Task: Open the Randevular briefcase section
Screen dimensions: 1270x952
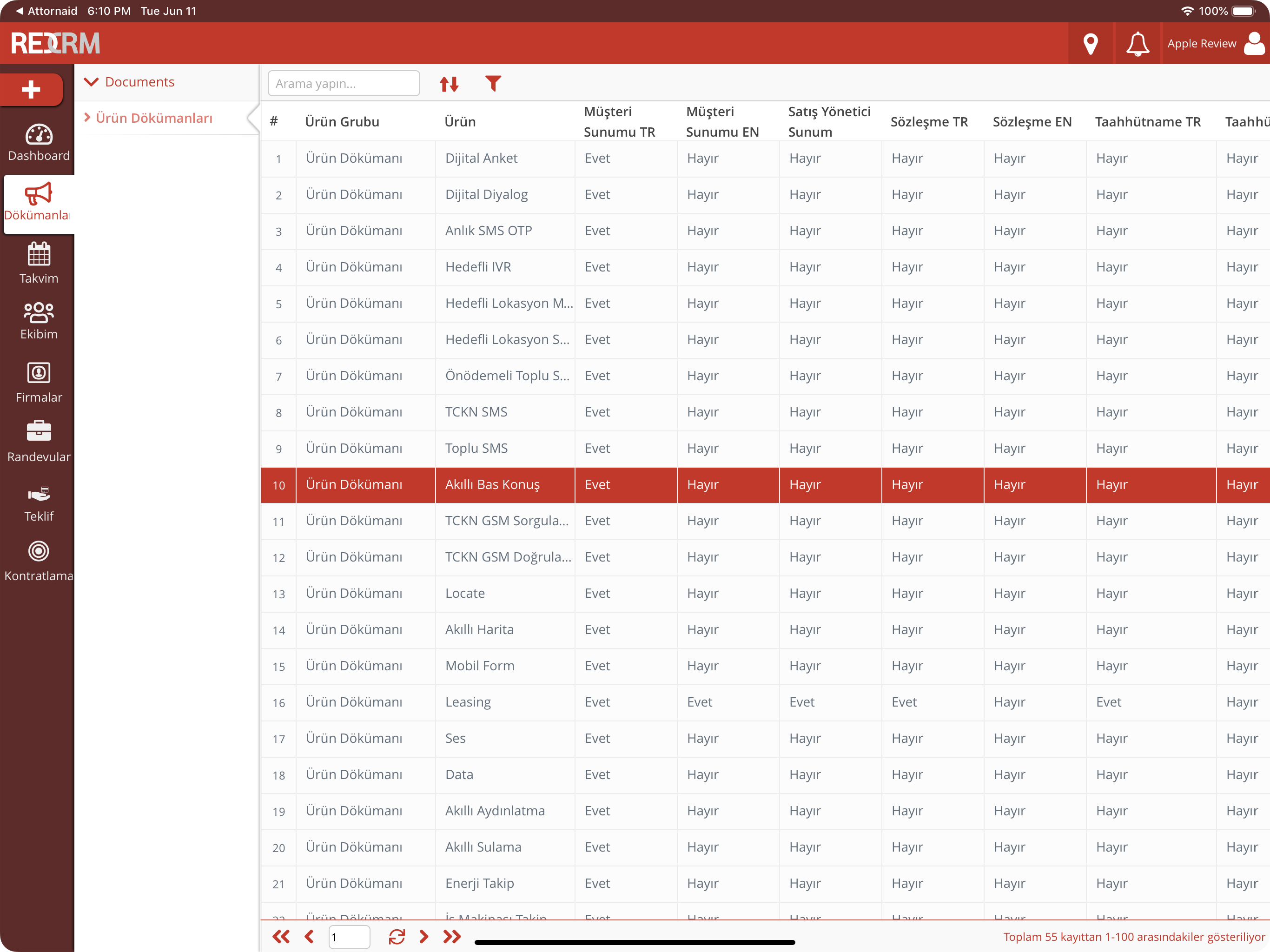Action: tap(39, 442)
